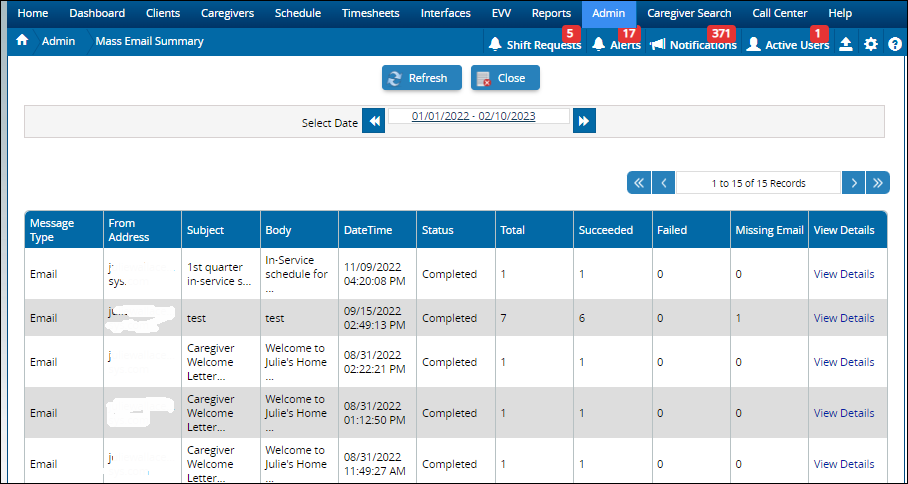Open the EVV menu
The height and width of the screenshot is (484, 908).
(501, 13)
